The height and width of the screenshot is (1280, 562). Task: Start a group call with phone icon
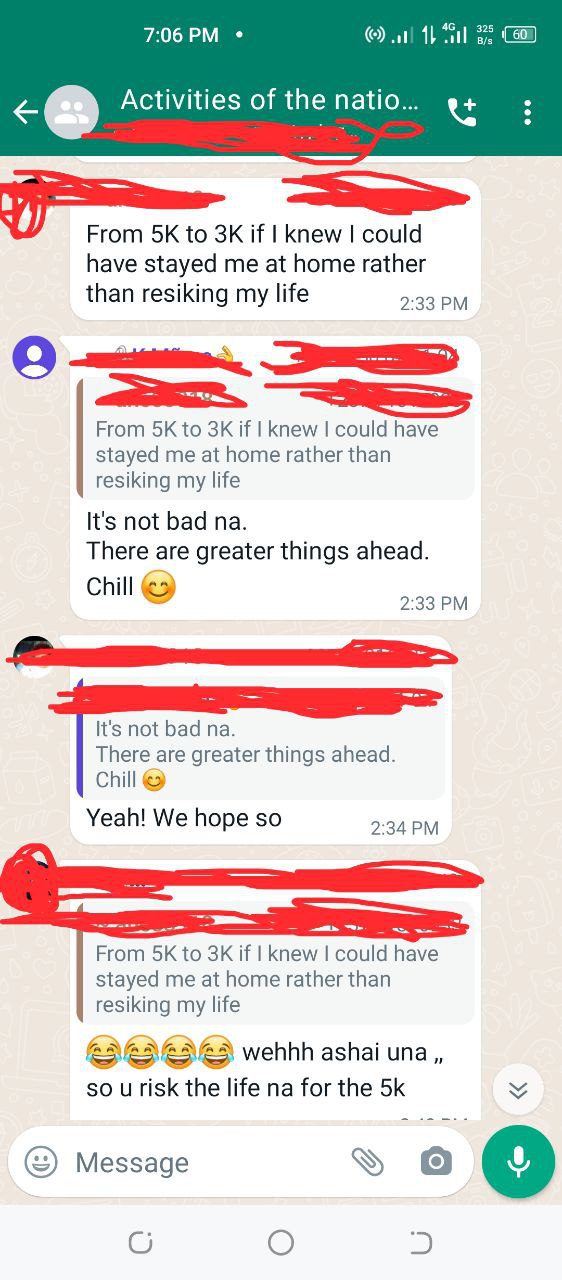tap(461, 112)
